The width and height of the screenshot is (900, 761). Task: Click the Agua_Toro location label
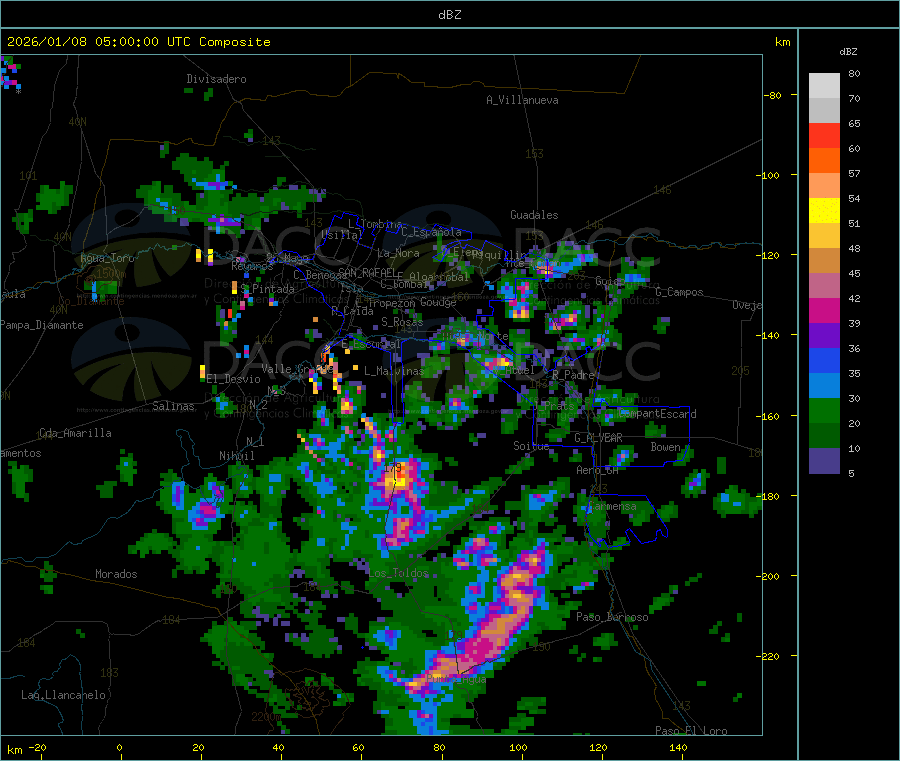[107, 258]
